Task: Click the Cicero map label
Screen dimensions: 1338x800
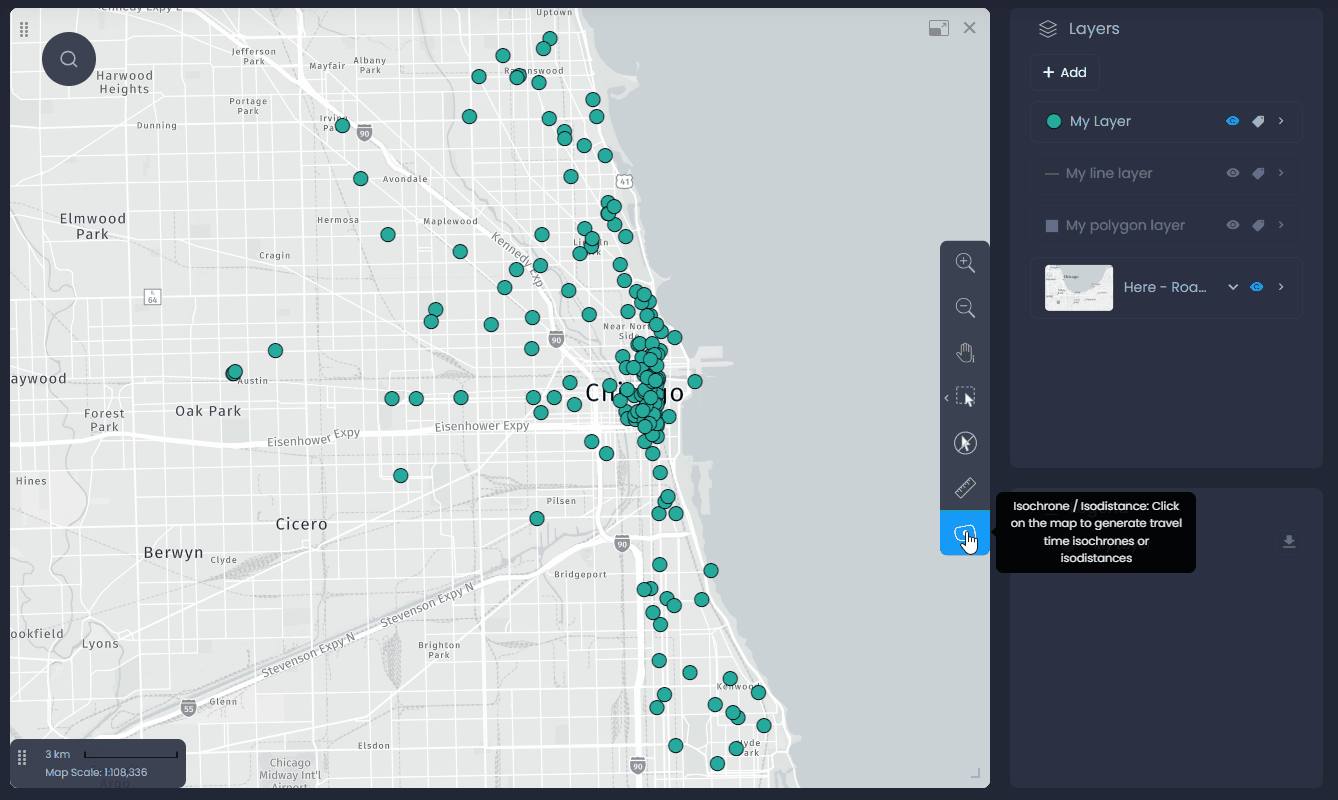Action: click(x=301, y=524)
